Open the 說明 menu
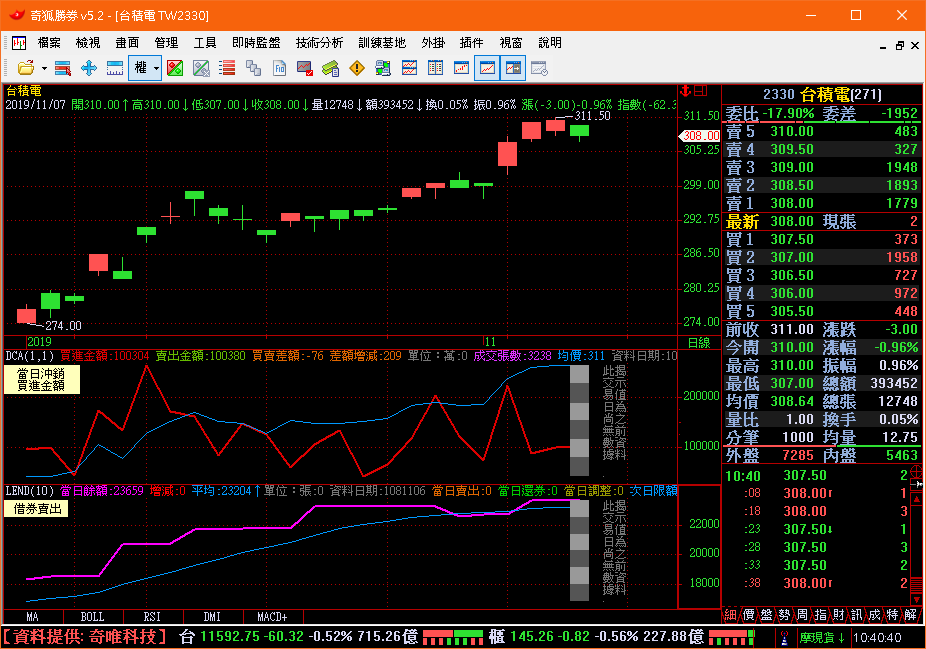This screenshot has width=926, height=649. 550,43
